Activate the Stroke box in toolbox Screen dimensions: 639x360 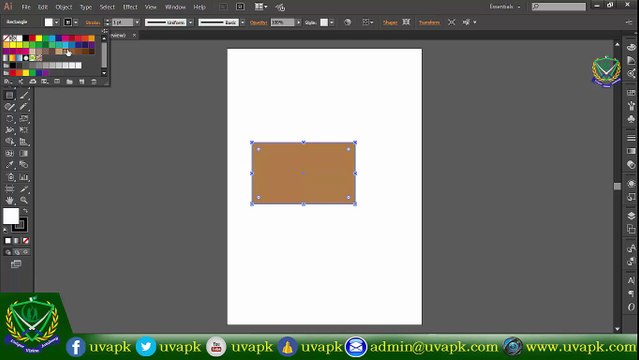[21, 225]
